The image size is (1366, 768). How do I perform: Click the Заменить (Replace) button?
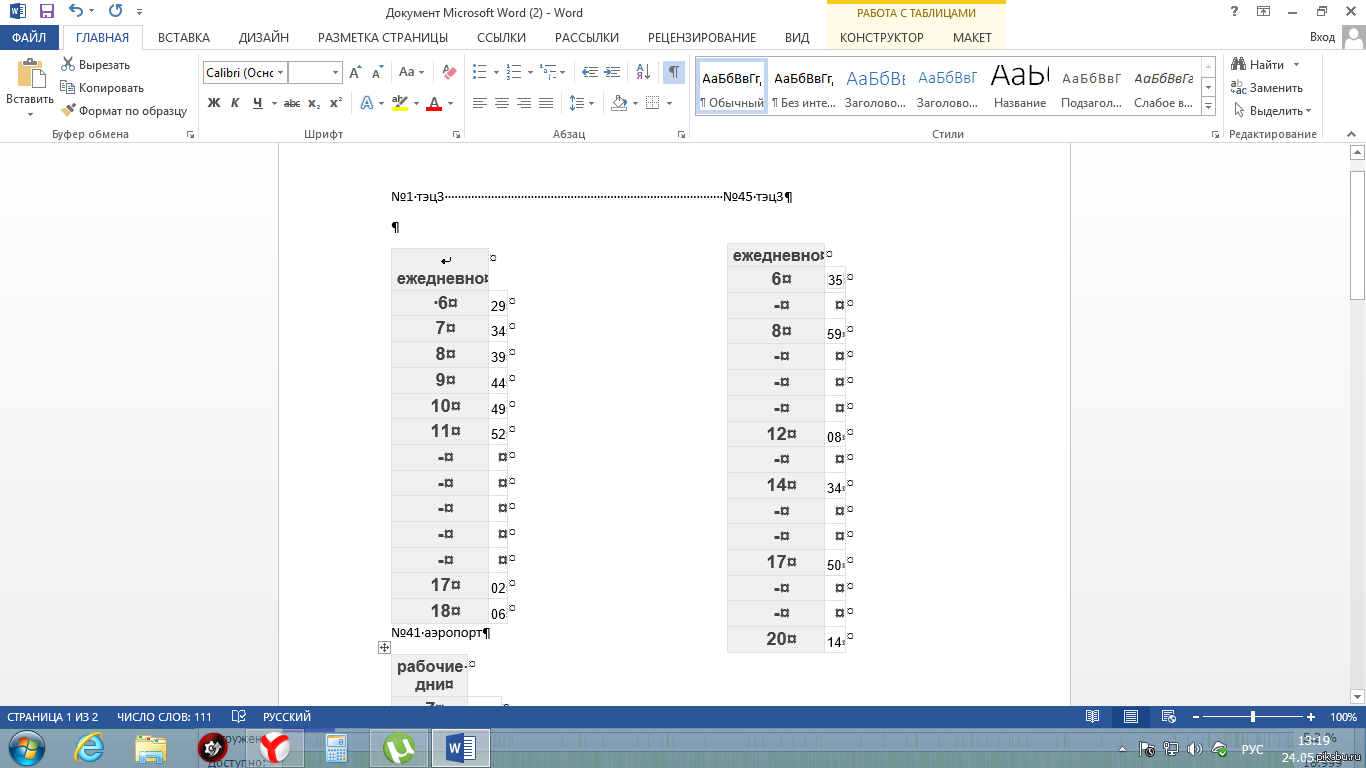point(1267,88)
